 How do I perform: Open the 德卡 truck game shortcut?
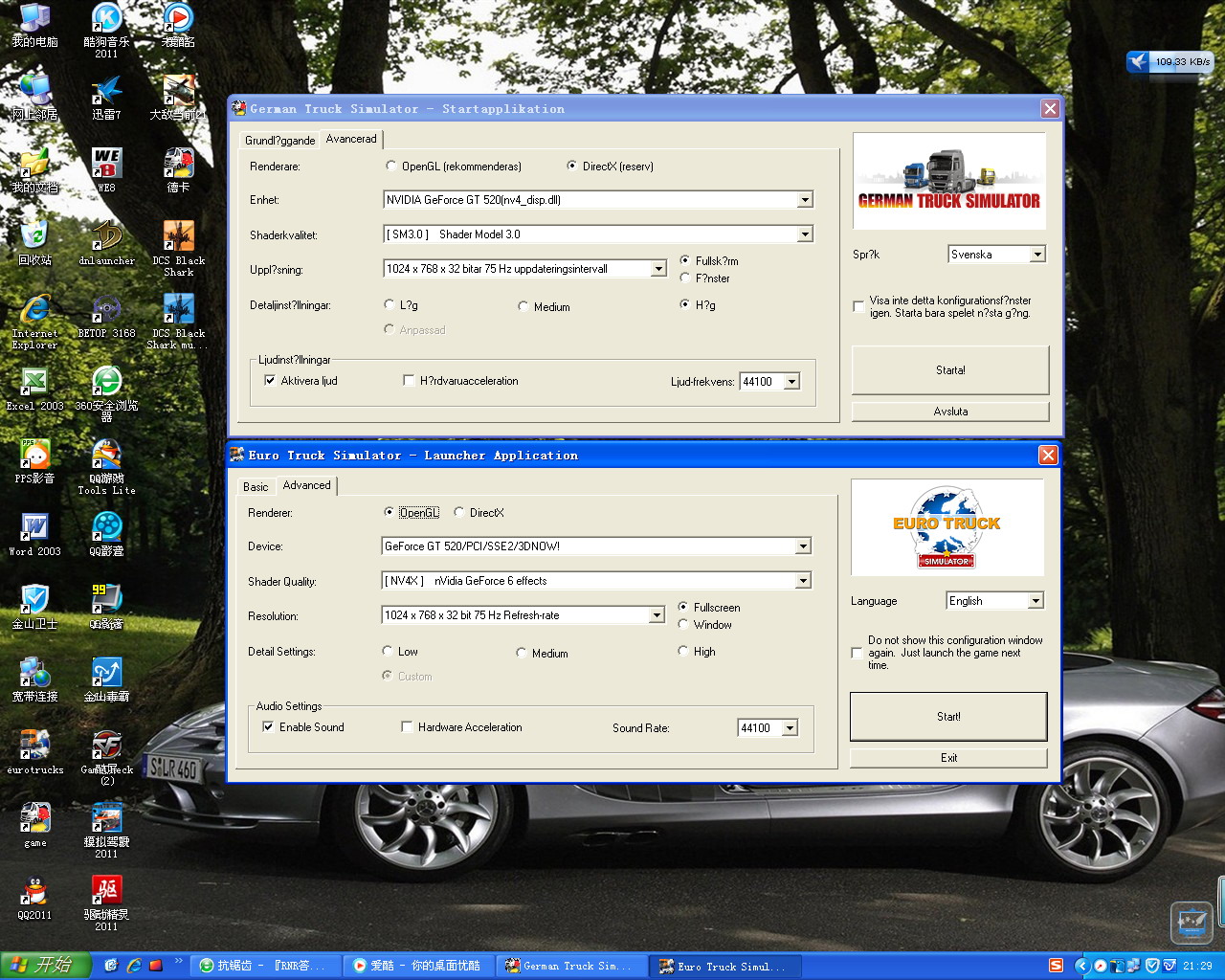[x=178, y=171]
